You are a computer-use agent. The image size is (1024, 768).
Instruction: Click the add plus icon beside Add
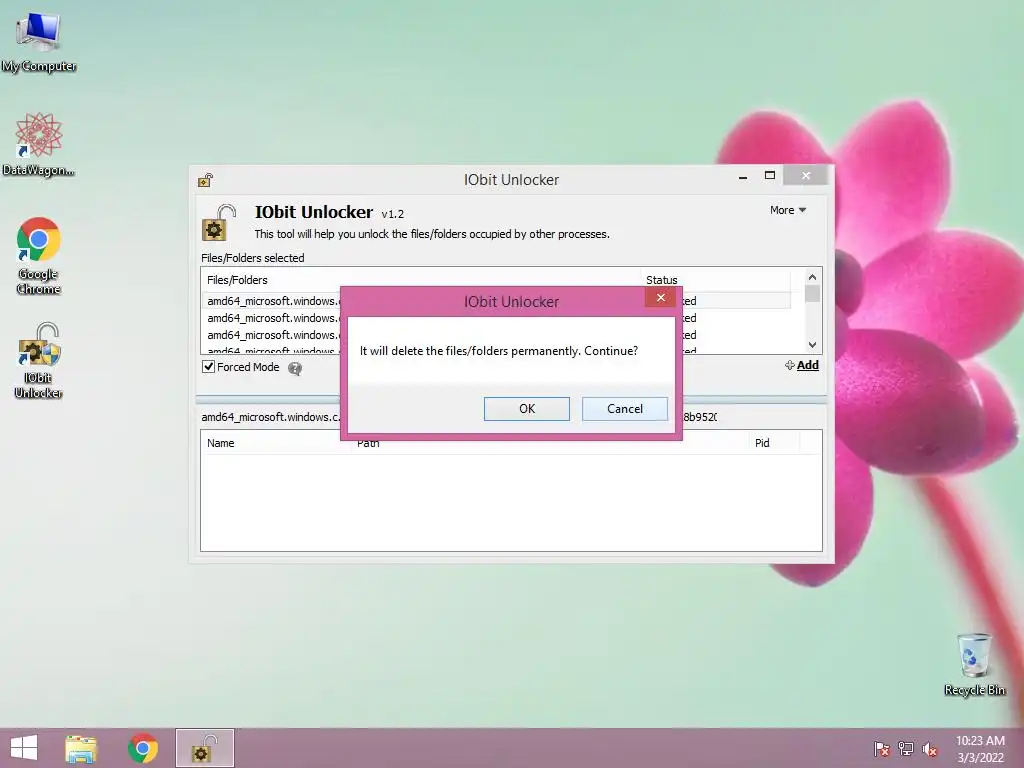coord(790,365)
